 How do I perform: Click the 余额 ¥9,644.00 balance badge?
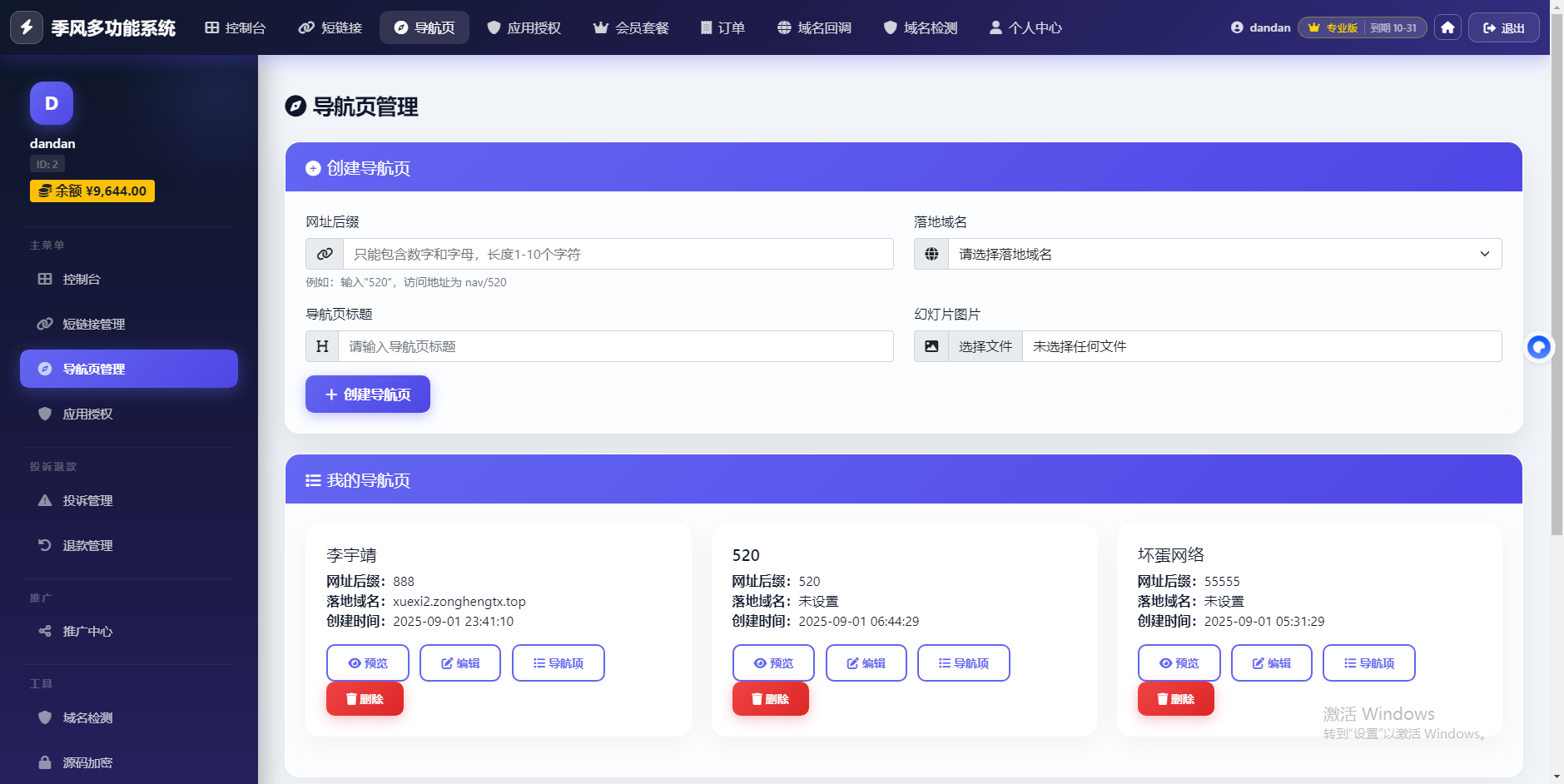tap(92, 191)
